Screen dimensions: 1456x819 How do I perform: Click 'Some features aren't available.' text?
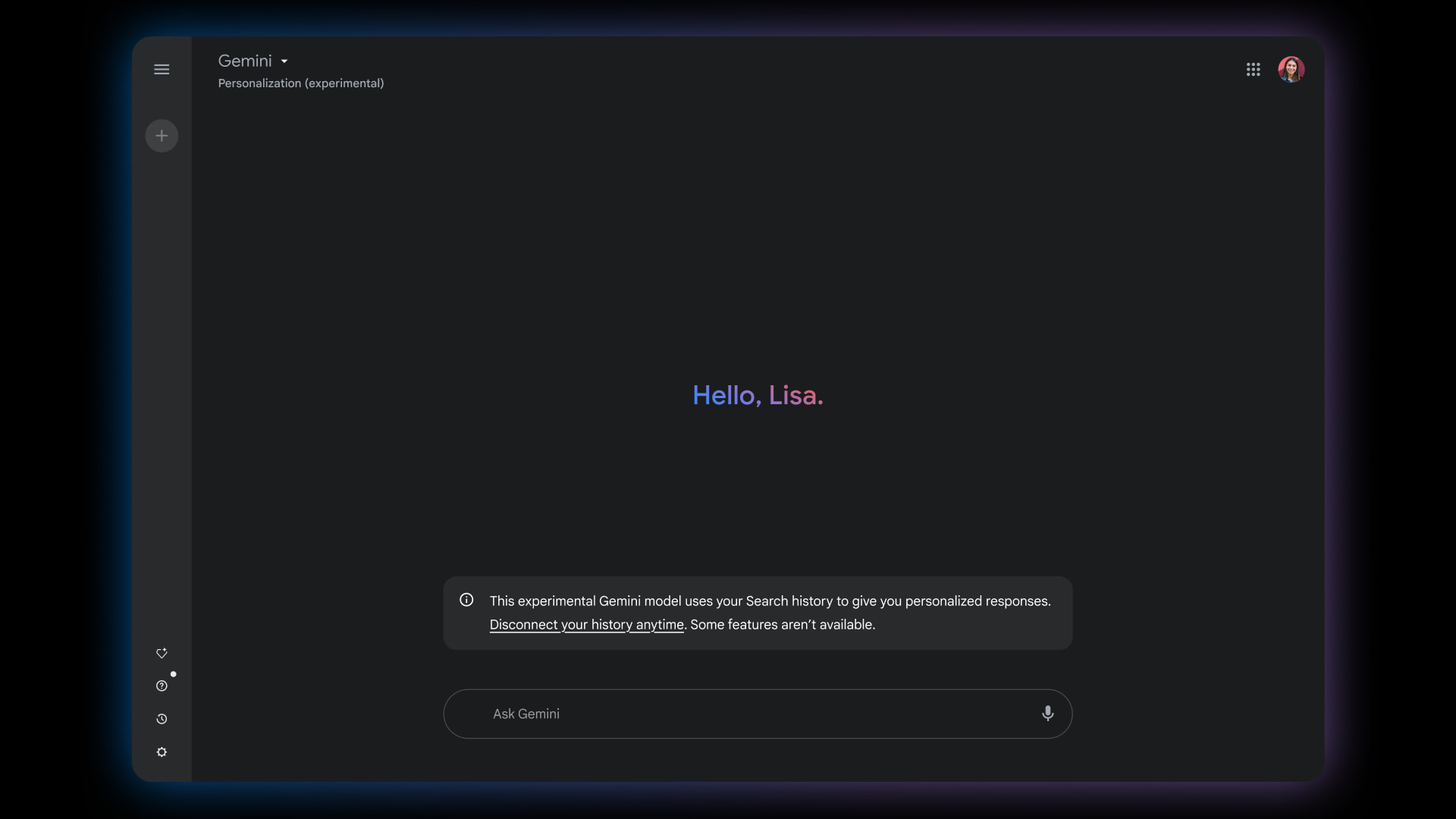coord(783,625)
